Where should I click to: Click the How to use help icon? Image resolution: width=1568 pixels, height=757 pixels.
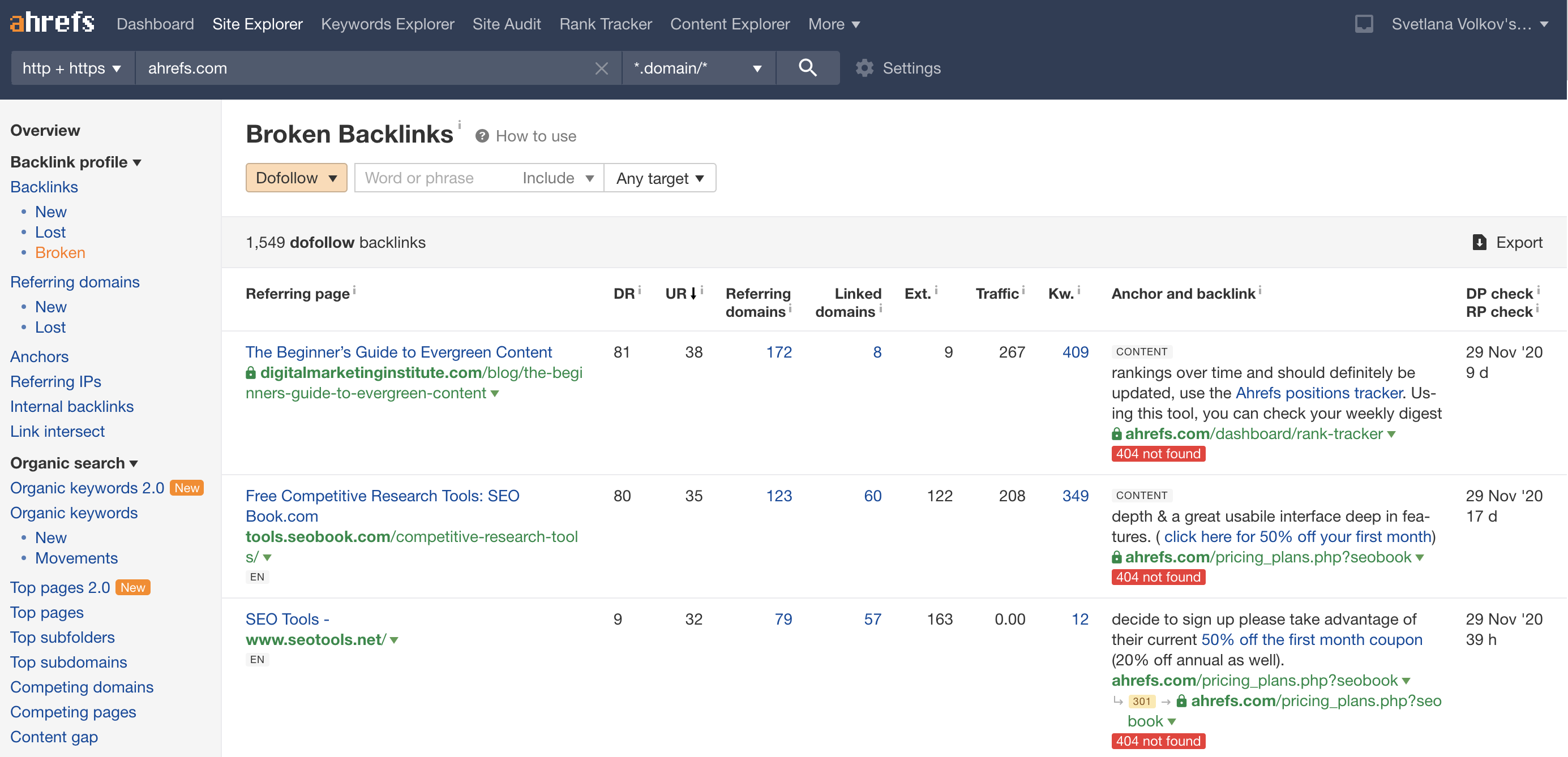(482, 136)
